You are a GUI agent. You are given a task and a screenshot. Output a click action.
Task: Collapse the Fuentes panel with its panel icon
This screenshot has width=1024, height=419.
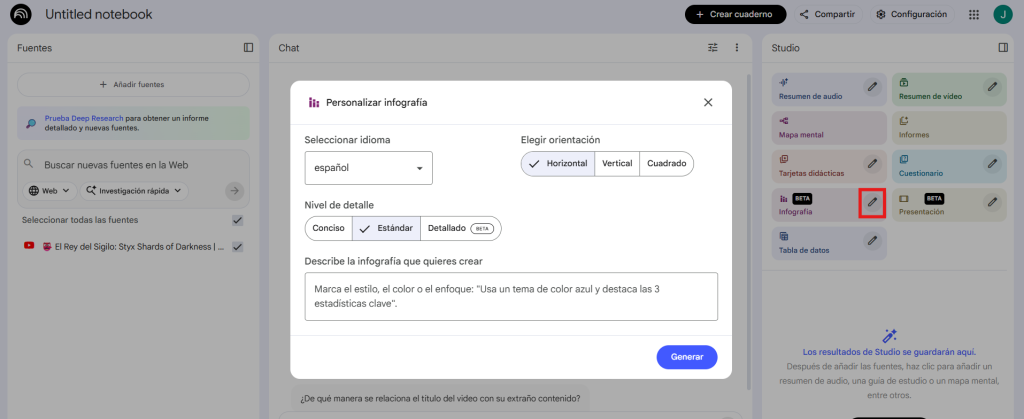pyautogui.click(x=248, y=48)
